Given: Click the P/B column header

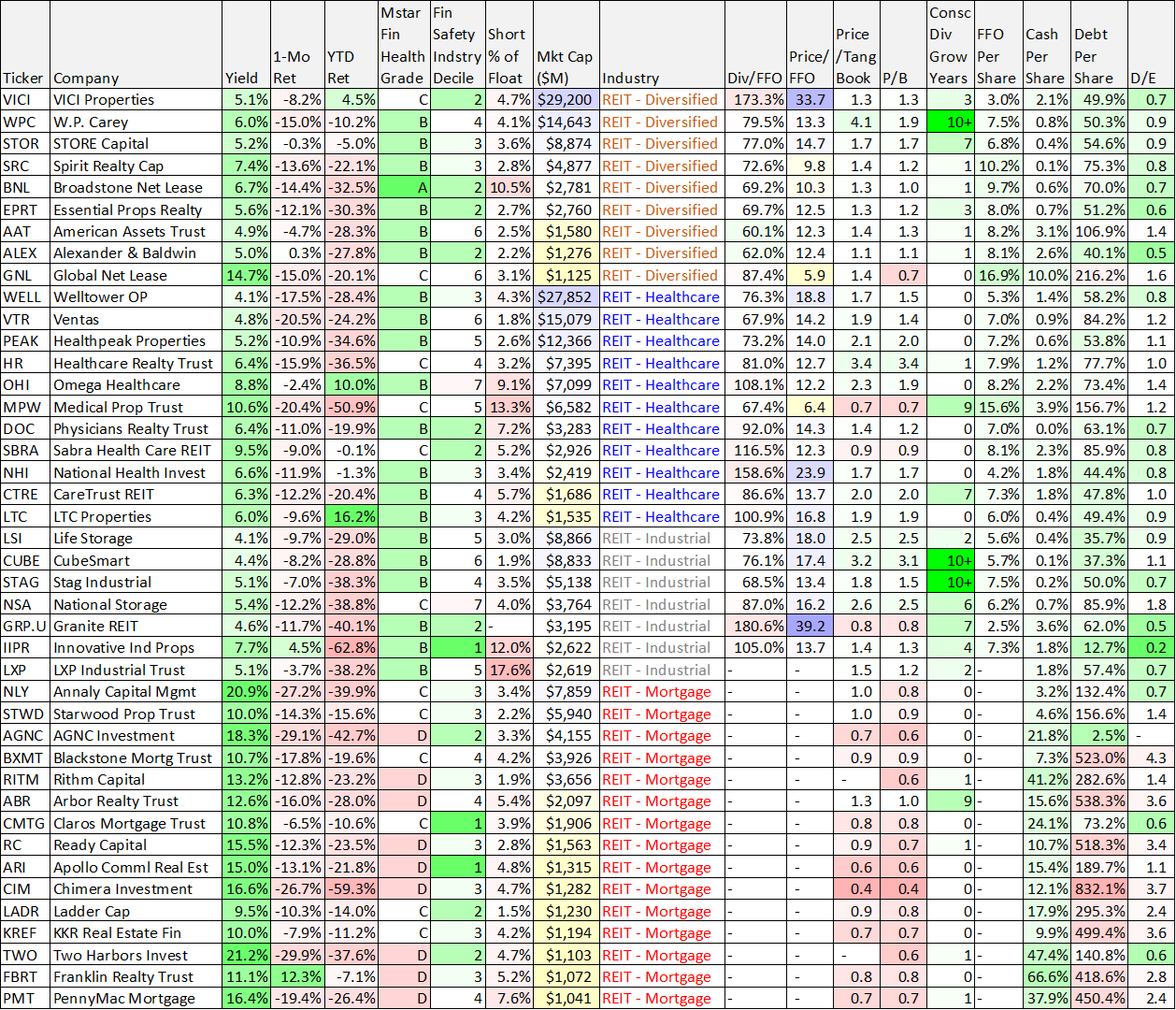Looking at the screenshot, I should pyautogui.click(x=903, y=44).
